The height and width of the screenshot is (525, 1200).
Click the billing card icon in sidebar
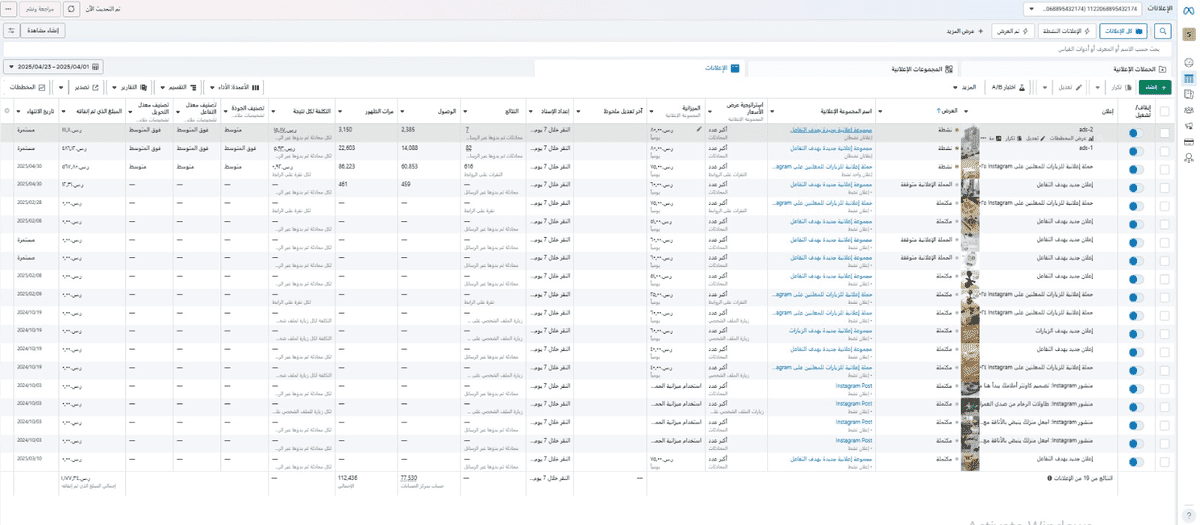point(1189,142)
